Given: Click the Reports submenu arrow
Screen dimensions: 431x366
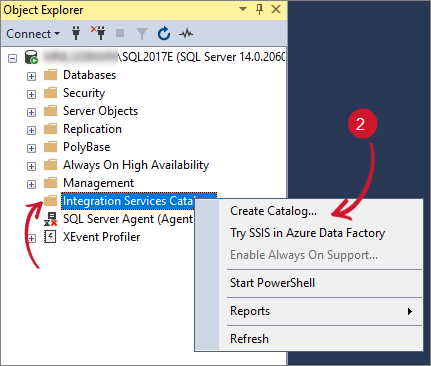Looking at the screenshot, I should 410,311.
